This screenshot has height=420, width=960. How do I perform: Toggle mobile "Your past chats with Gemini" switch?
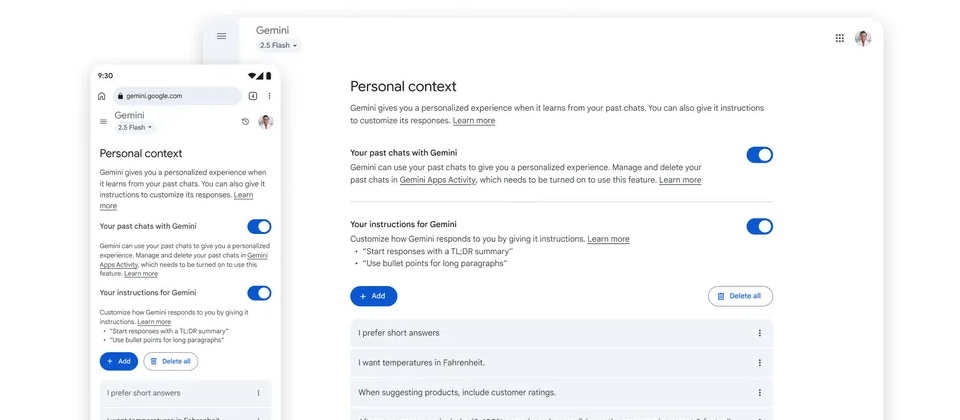(259, 227)
